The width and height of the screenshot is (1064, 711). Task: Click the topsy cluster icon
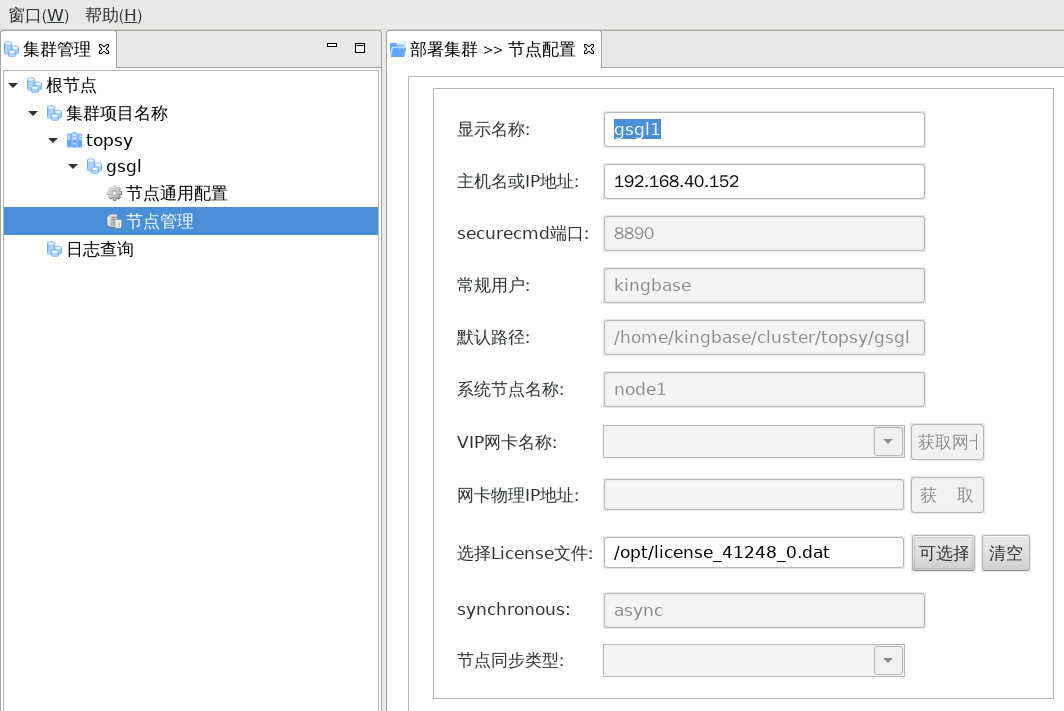(74, 140)
